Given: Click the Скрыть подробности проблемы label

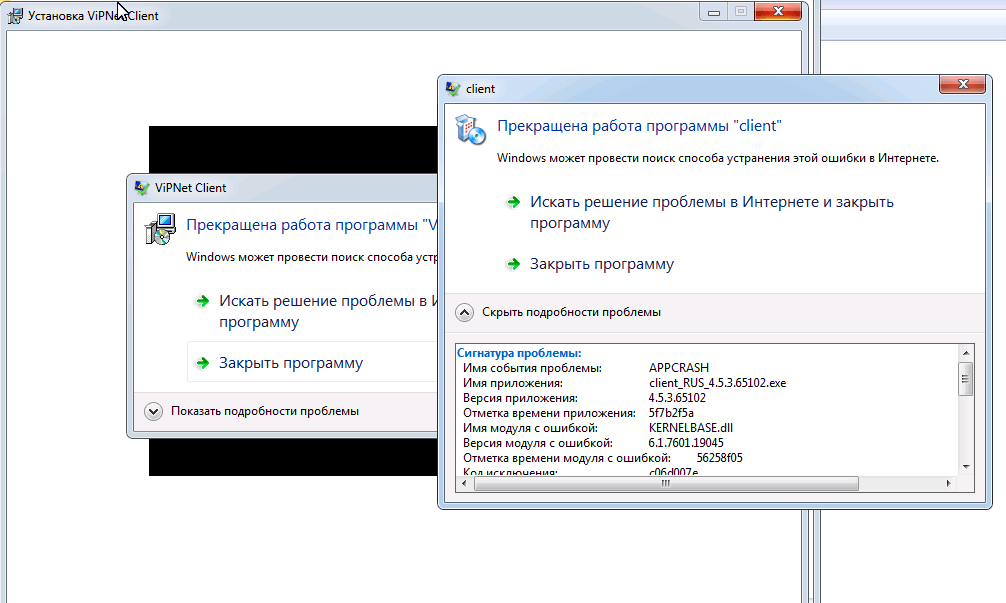Looking at the screenshot, I should pos(571,312).
